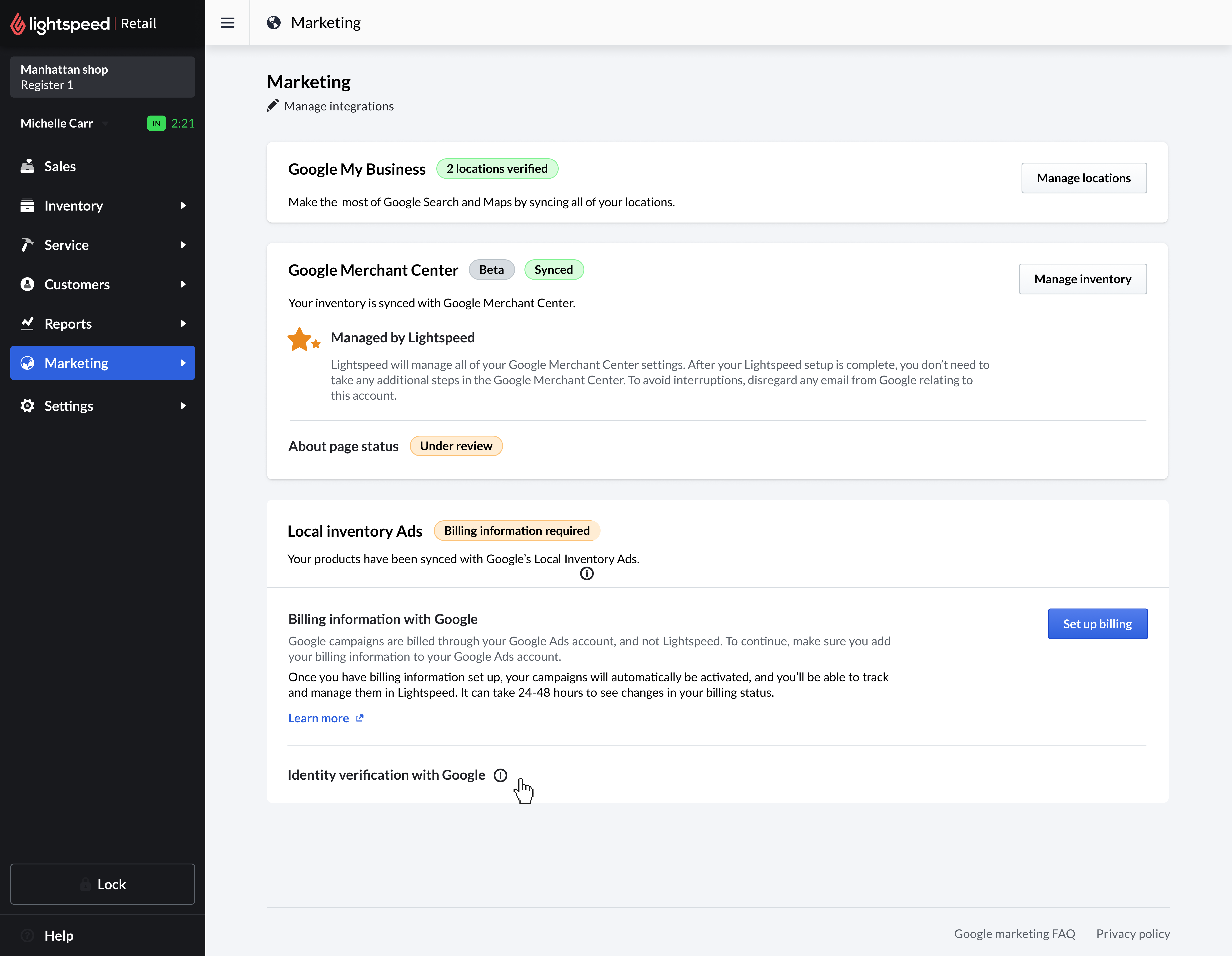Click About page status label
1232x956 pixels.
pos(343,446)
